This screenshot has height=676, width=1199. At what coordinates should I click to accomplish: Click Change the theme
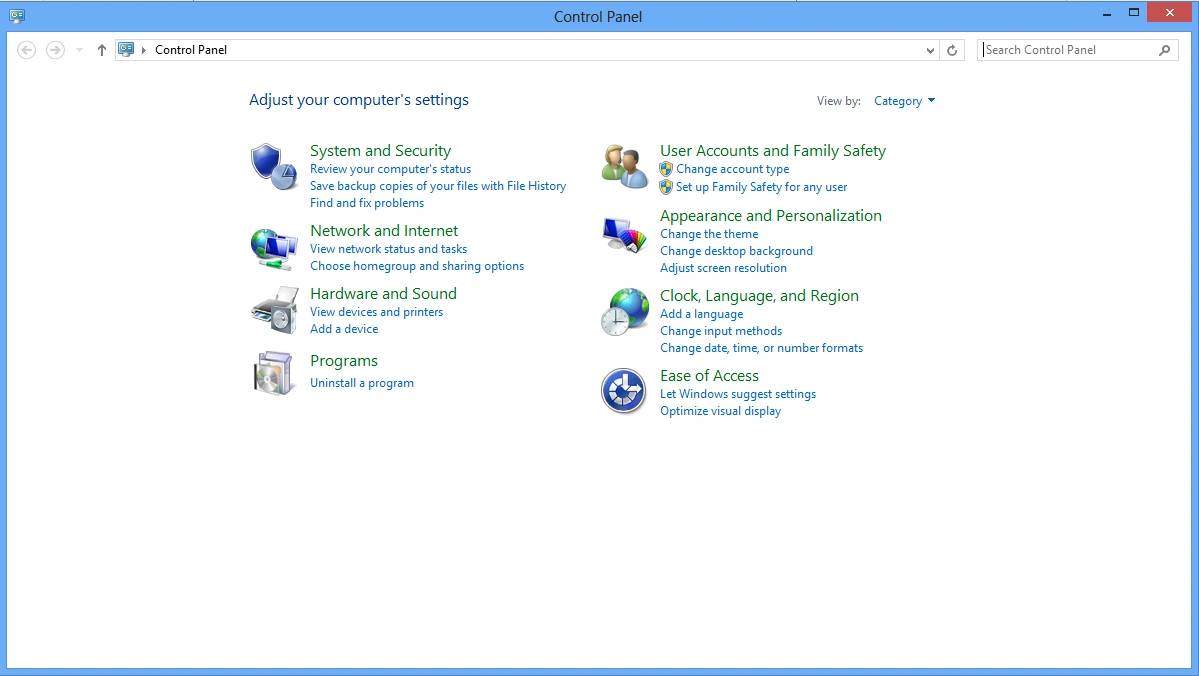click(x=709, y=234)
